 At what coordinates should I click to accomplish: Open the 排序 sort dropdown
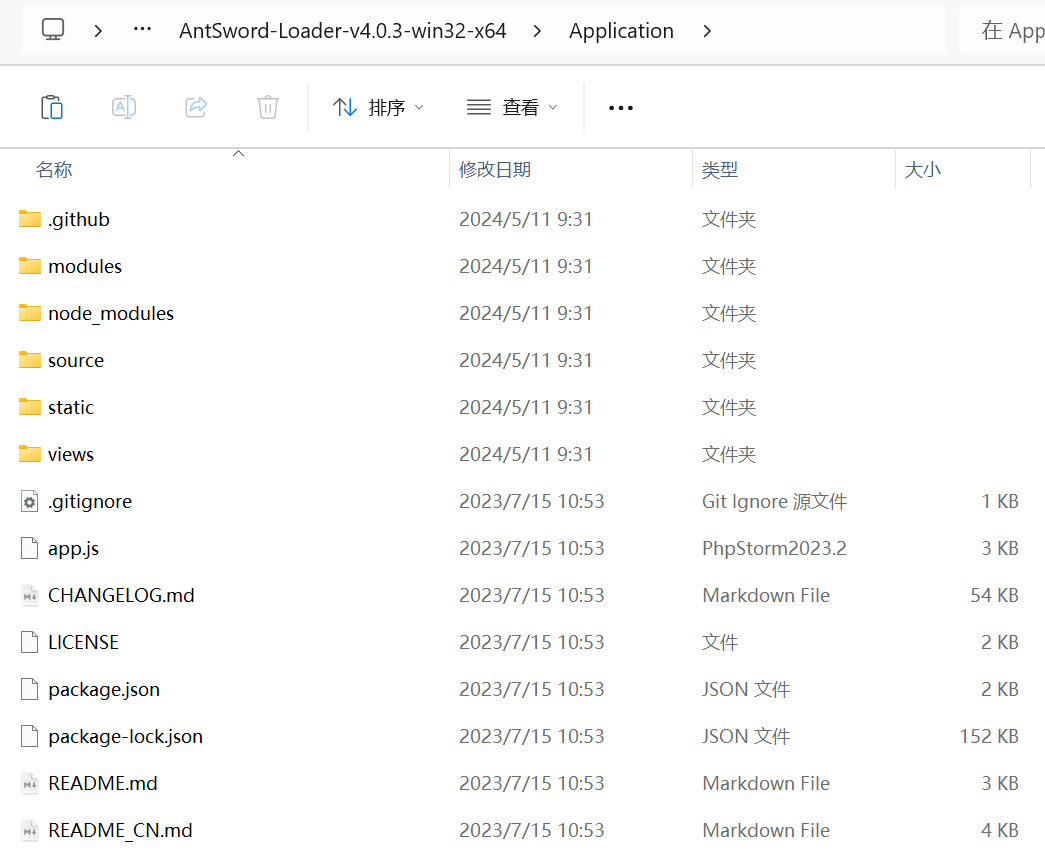tap(378, 107)
